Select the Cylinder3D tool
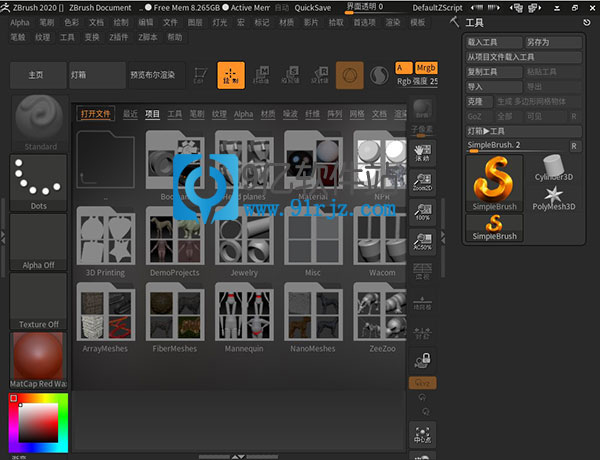 click(553, 168)
